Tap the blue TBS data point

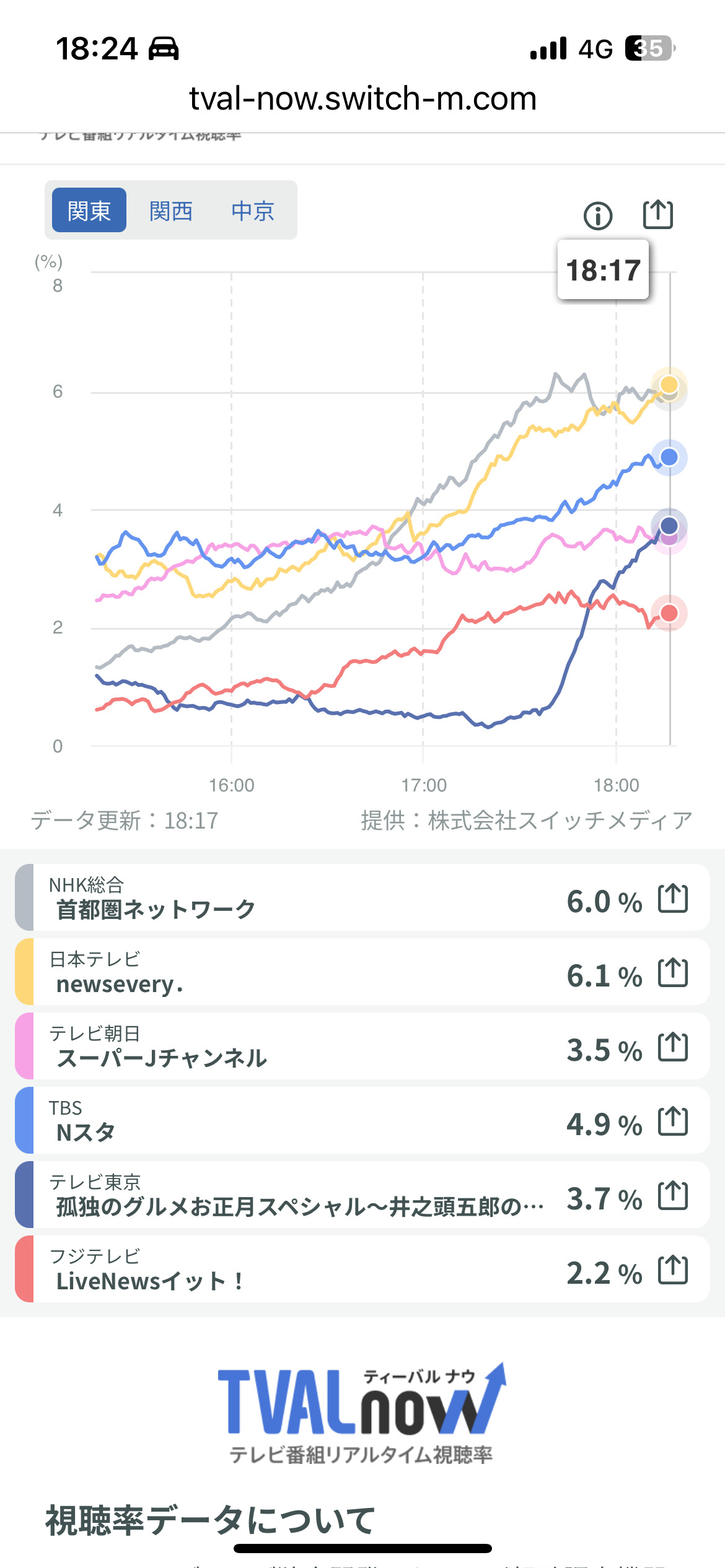coord(669,458)
